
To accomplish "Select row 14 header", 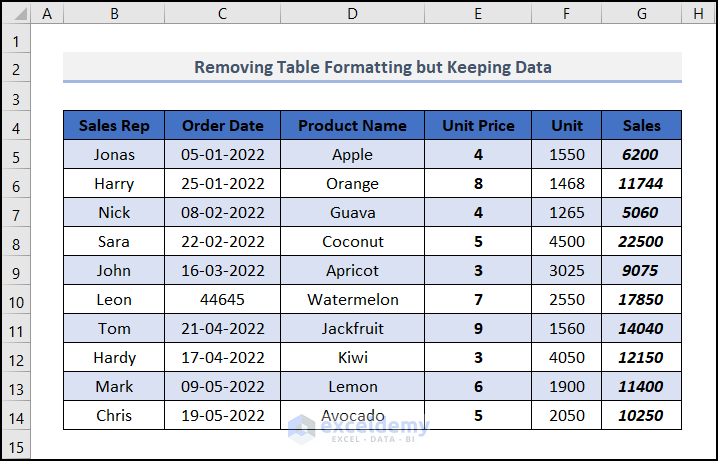I will (x=15, y=417).
